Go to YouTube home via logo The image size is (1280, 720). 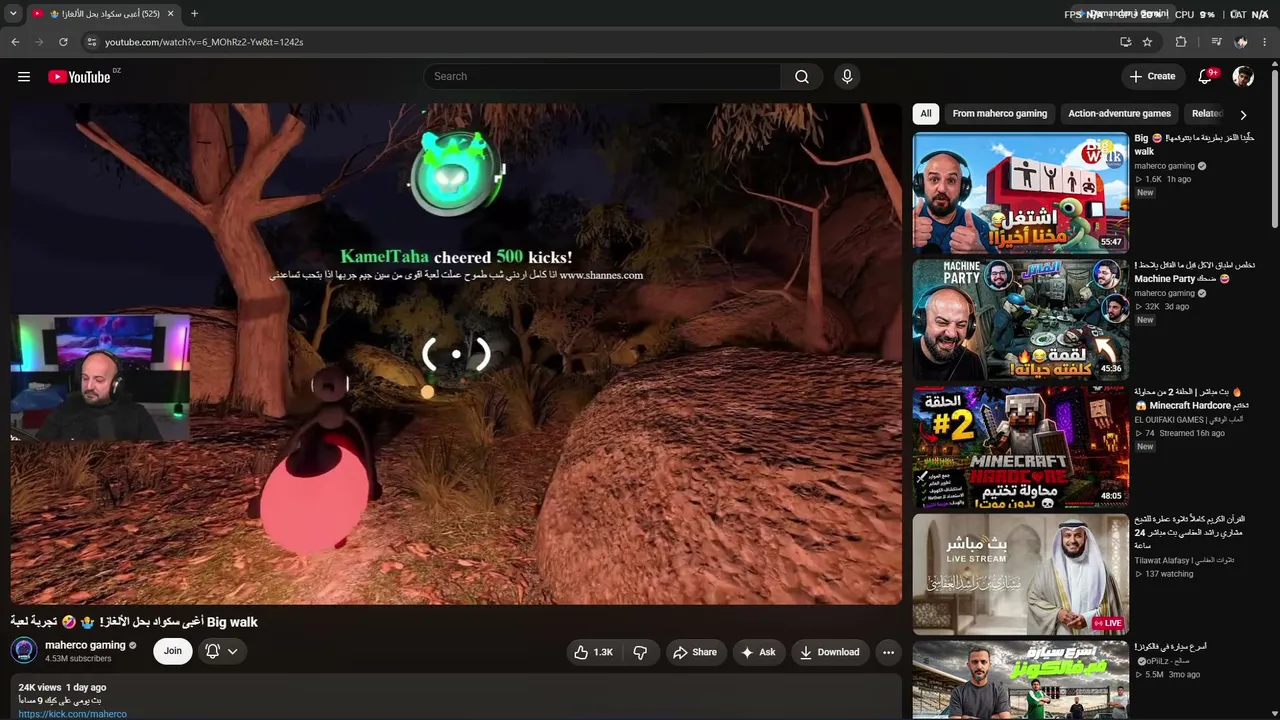pos(79,77)
